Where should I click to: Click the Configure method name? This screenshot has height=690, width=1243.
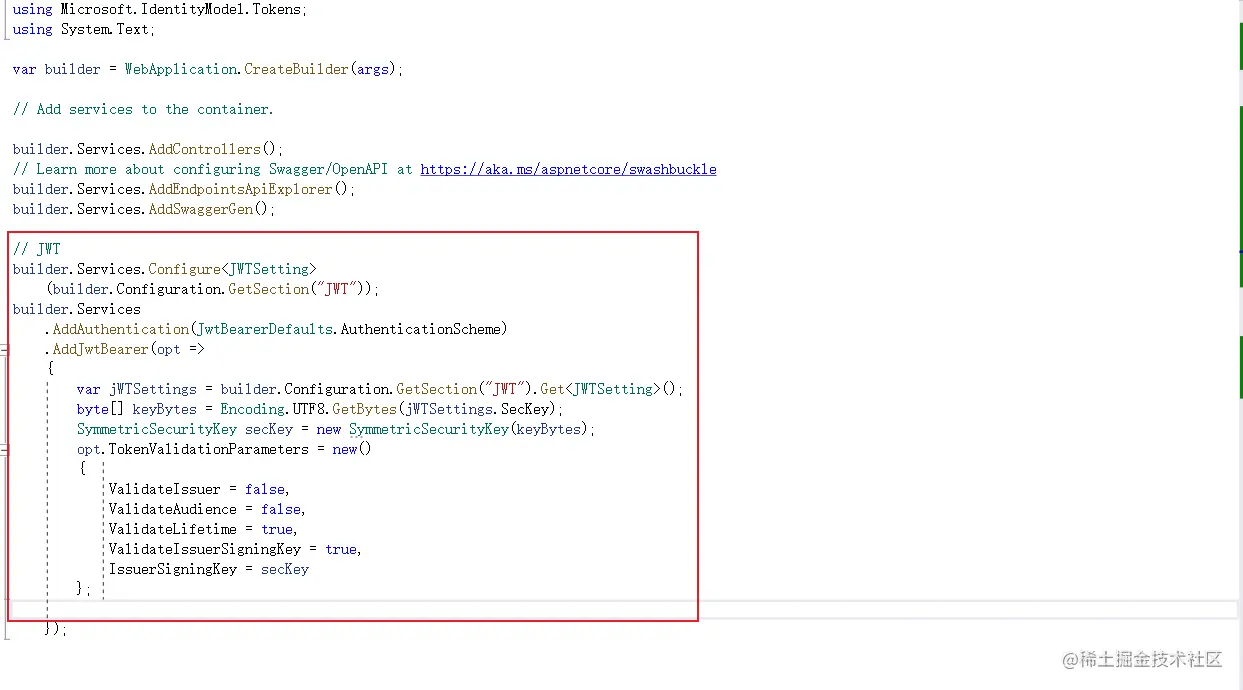click(184, 269)
